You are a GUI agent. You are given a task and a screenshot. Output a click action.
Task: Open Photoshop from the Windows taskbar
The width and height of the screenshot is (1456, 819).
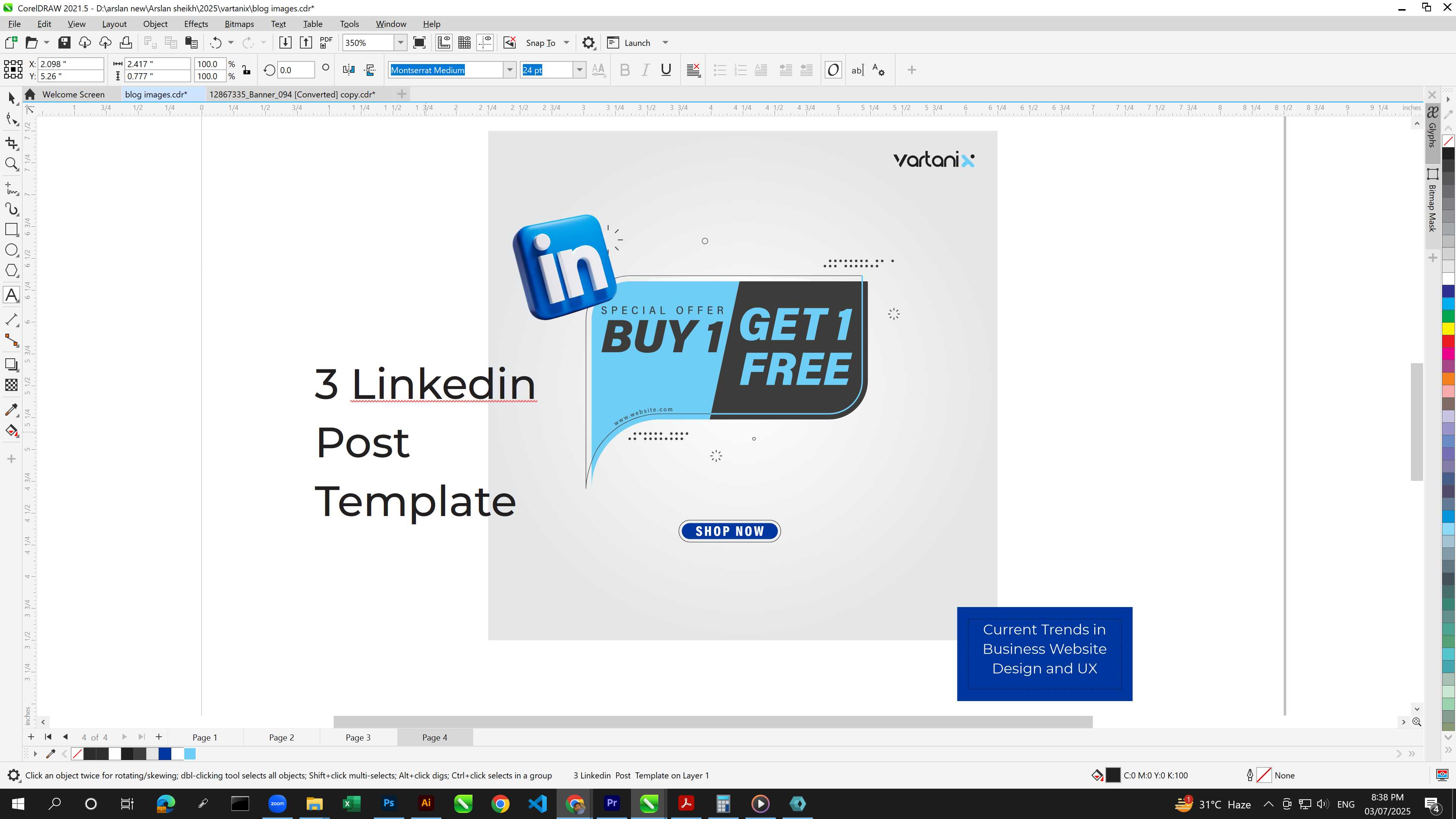(x=388, y=803)
